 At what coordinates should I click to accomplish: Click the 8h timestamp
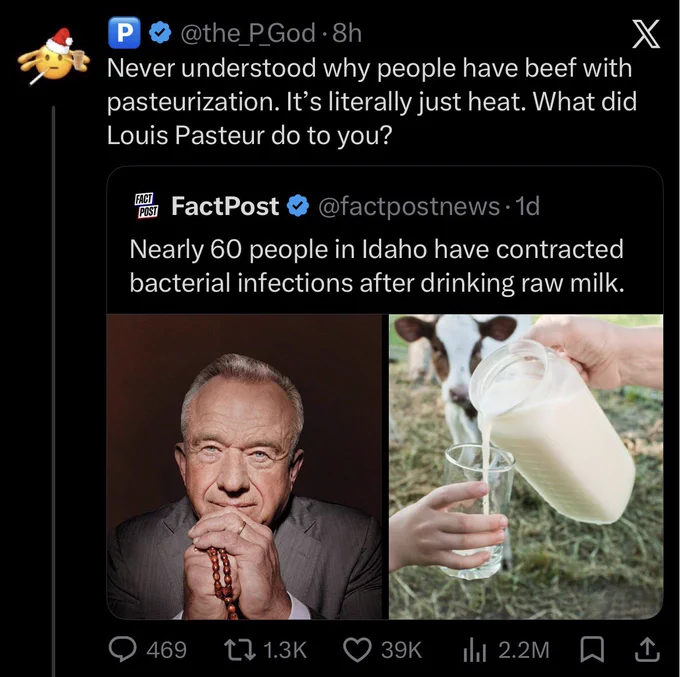click(347, 33)
